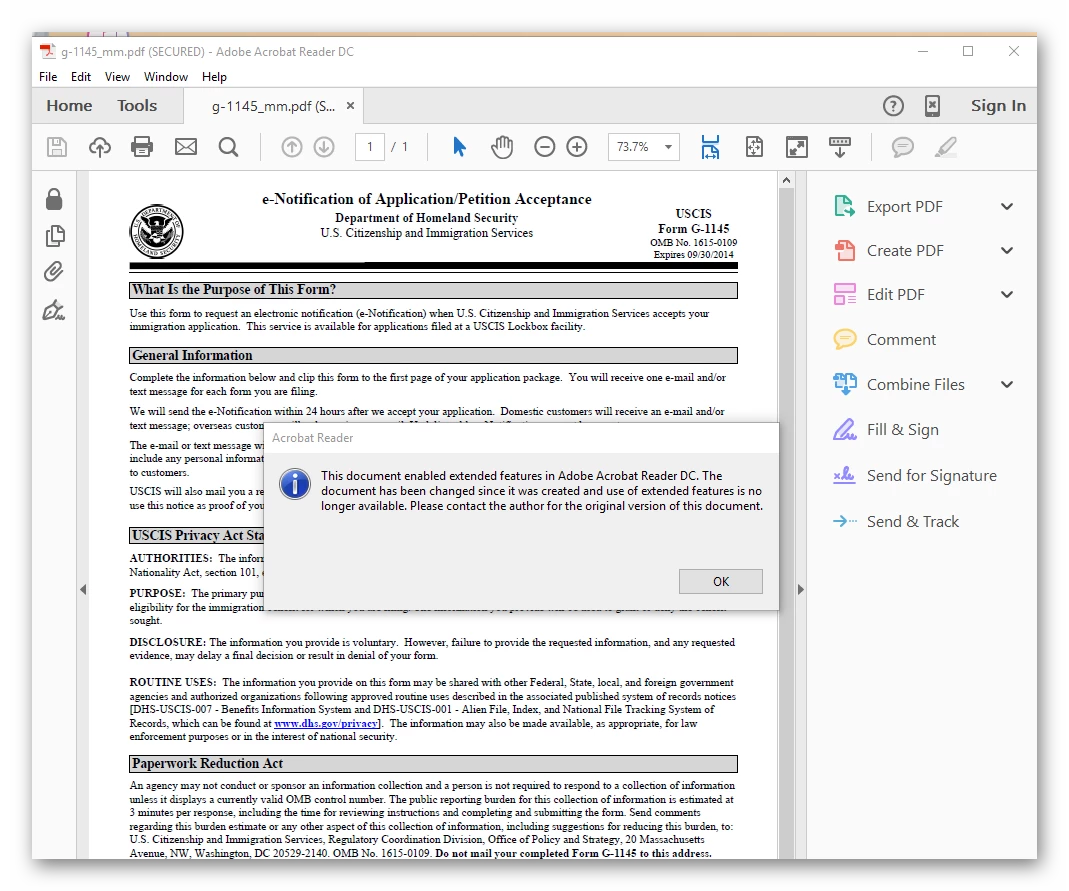Viewport: 1069px width, 891px height.
Task: Collapse the left navigation pane arrow
Action: pos(83,590)
